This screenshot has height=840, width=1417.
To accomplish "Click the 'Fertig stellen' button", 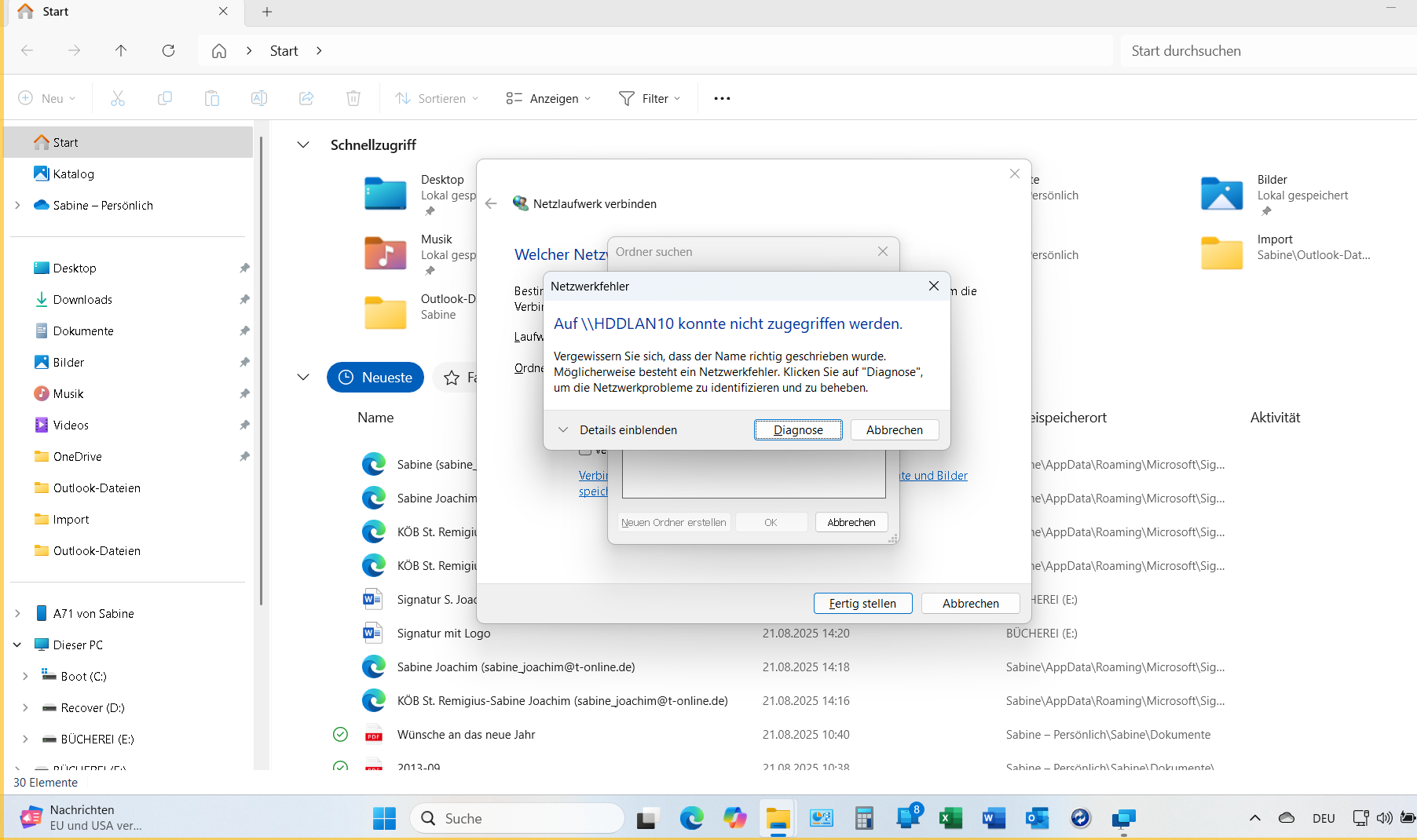I will tap(862, 603).
